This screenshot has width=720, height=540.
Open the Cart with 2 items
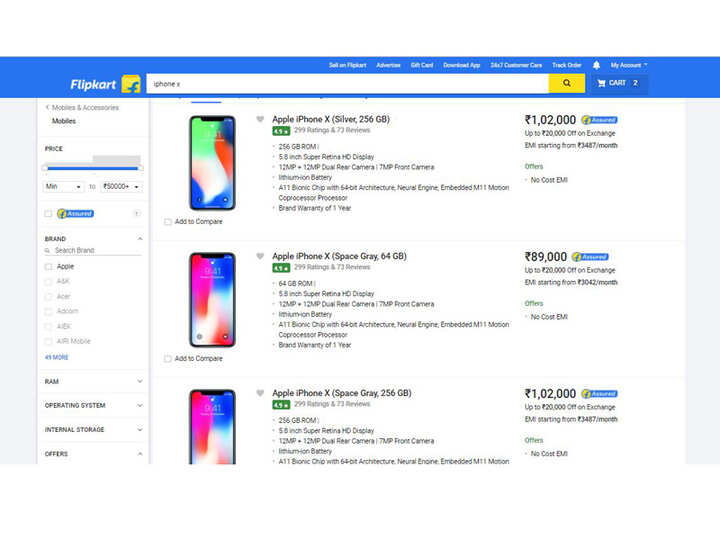coord(618,83)
